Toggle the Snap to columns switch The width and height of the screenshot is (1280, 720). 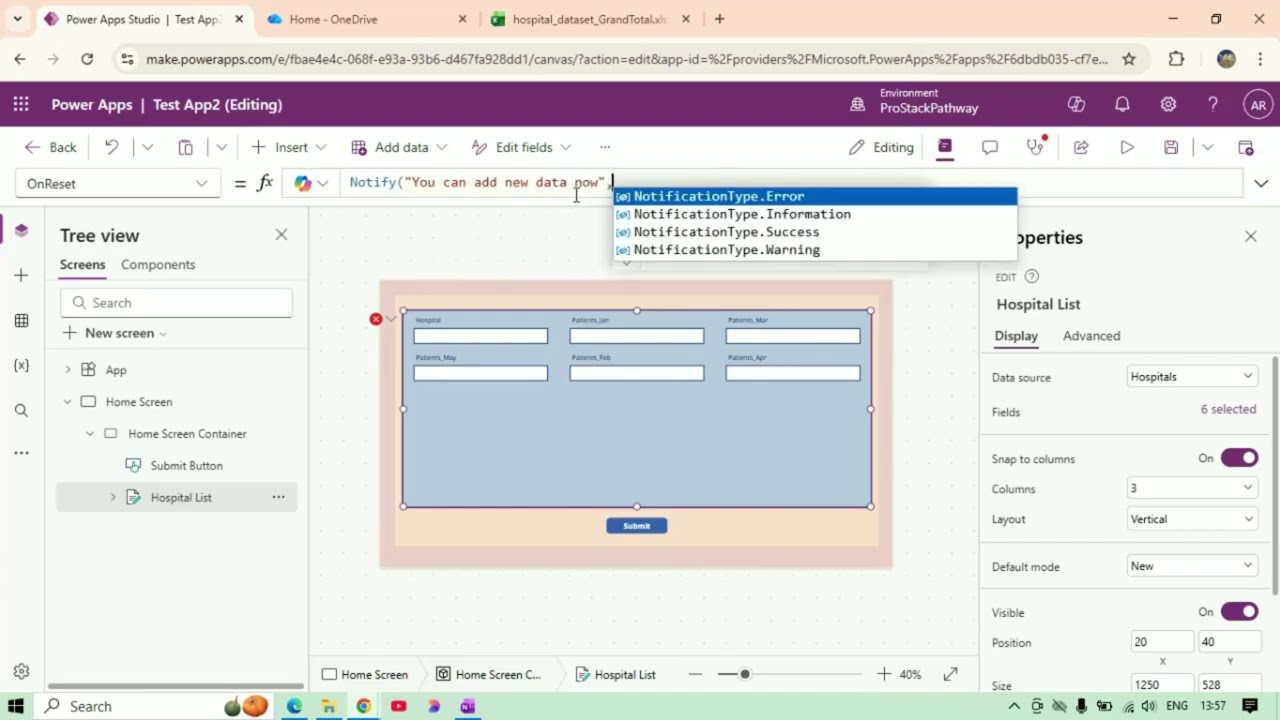click(1239, 458)
